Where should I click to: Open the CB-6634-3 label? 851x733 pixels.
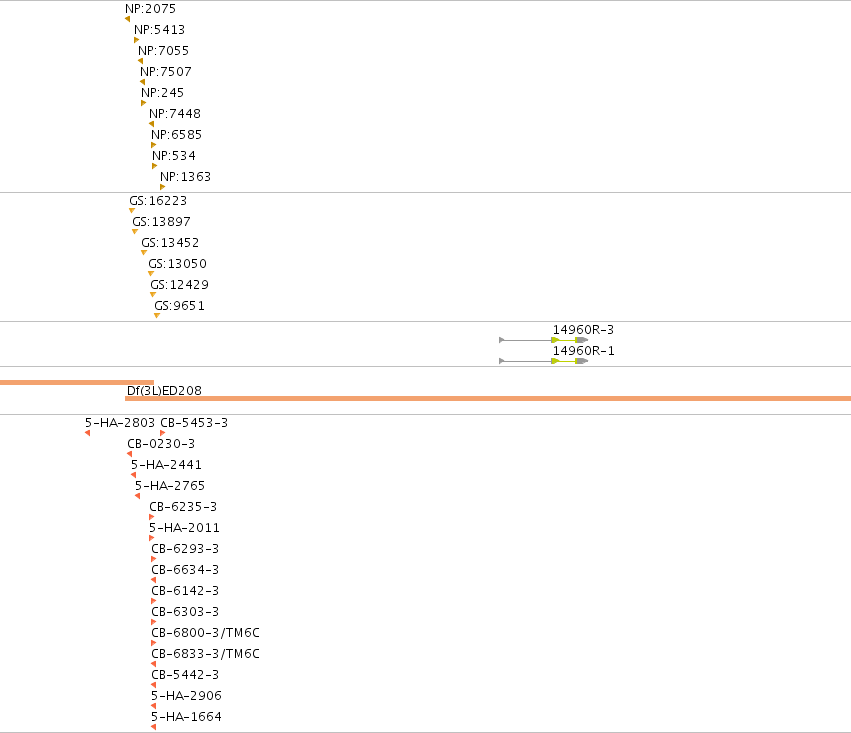[x=185, y=570]
